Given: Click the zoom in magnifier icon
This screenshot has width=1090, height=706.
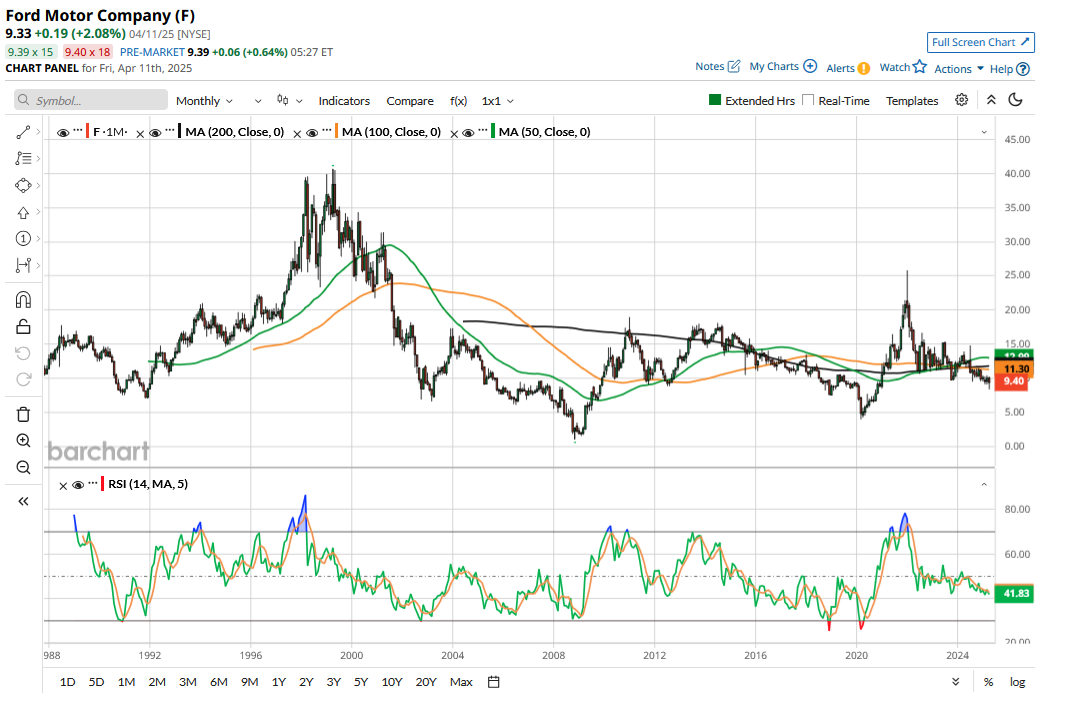Looking at the screenshot, I should tap(23, 440).
